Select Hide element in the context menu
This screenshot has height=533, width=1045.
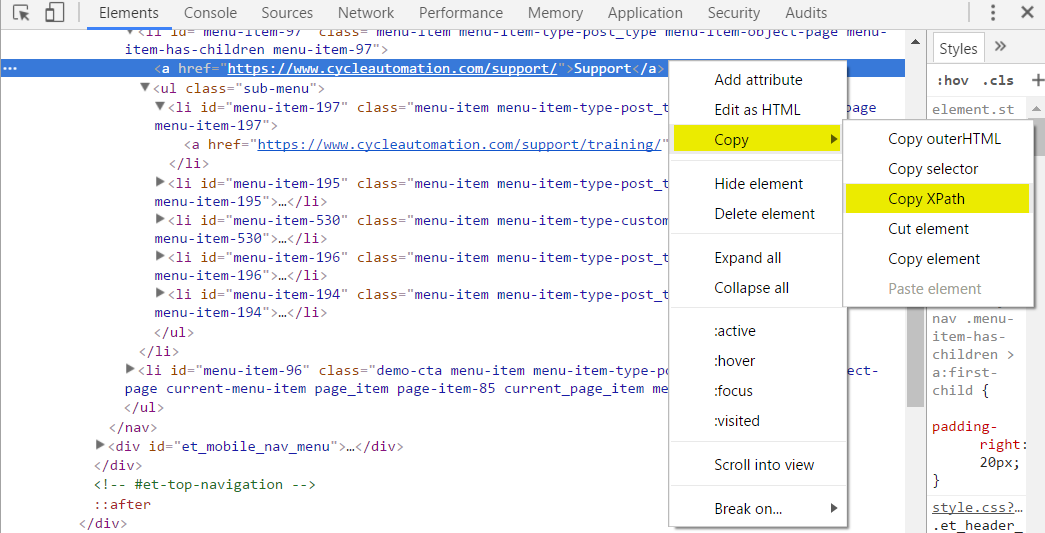tap(758, 184)
